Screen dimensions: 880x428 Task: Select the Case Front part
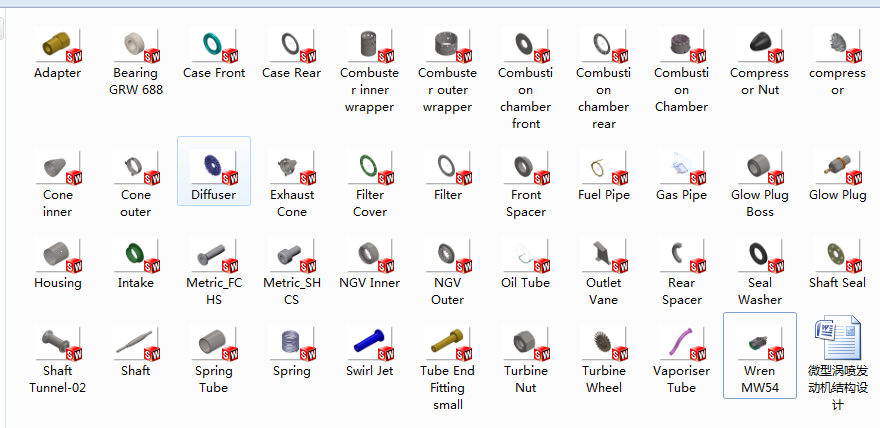(213, 46)
